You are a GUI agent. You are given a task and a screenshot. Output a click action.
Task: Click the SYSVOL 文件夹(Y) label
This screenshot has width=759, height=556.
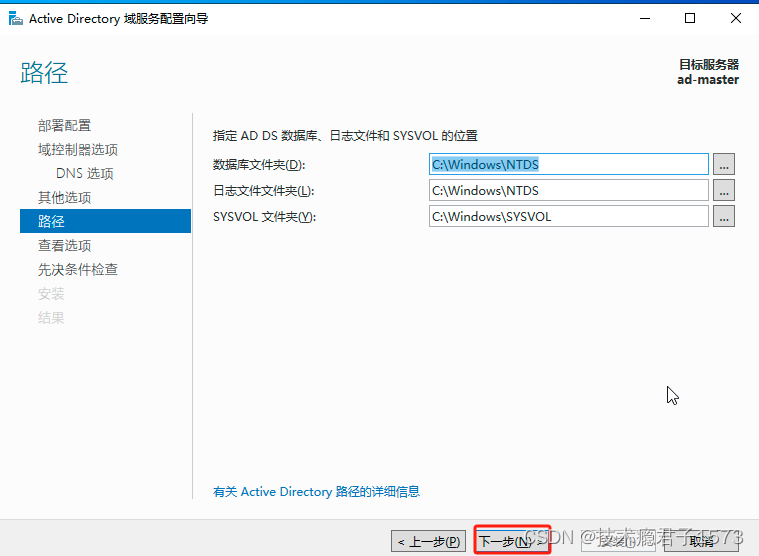tap(264, 217)
